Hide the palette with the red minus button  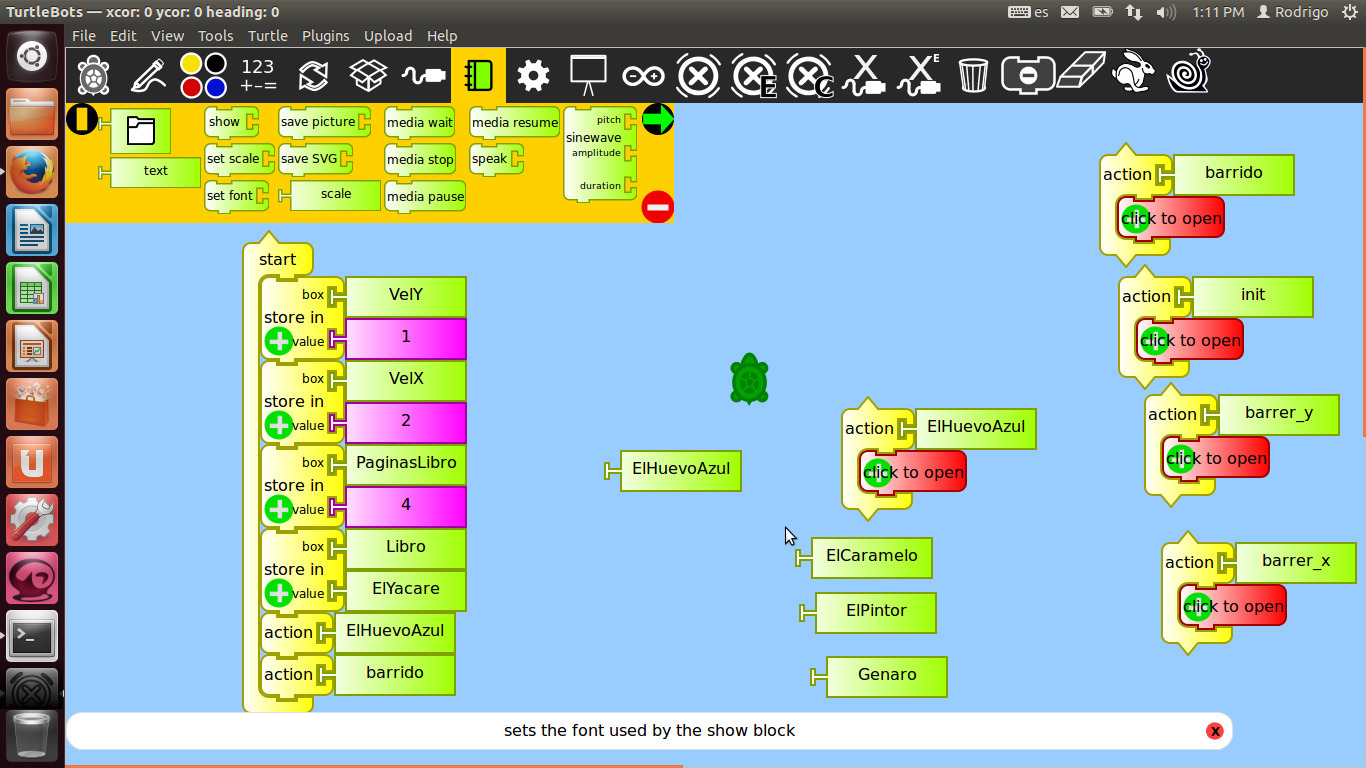click(657, 207)
